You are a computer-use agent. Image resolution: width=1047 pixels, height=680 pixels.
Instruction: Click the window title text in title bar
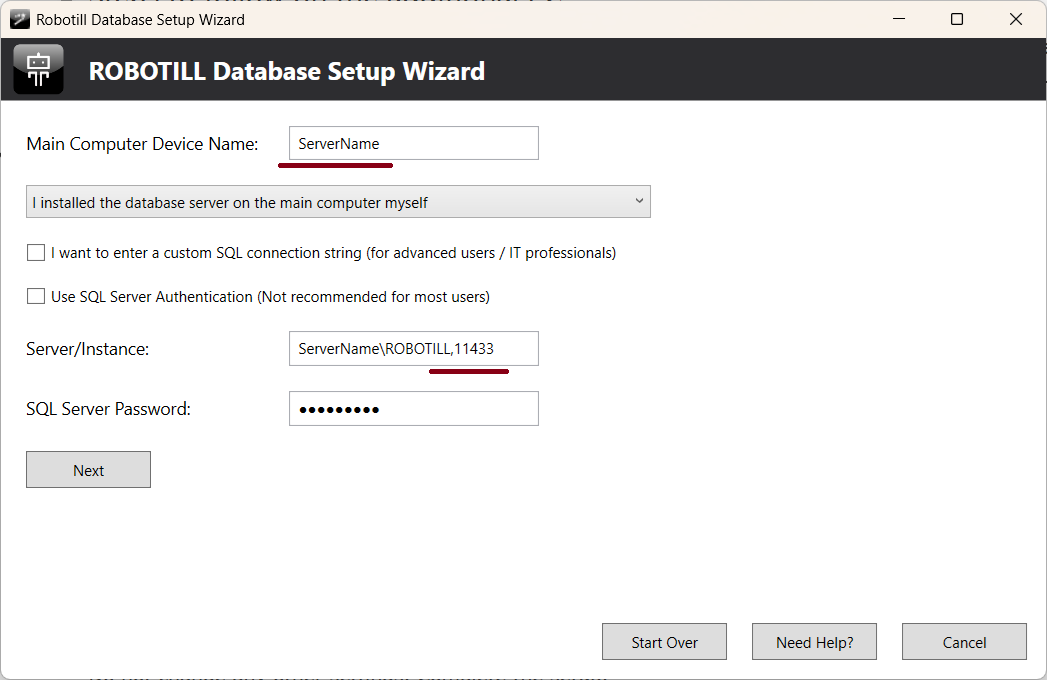140,19
